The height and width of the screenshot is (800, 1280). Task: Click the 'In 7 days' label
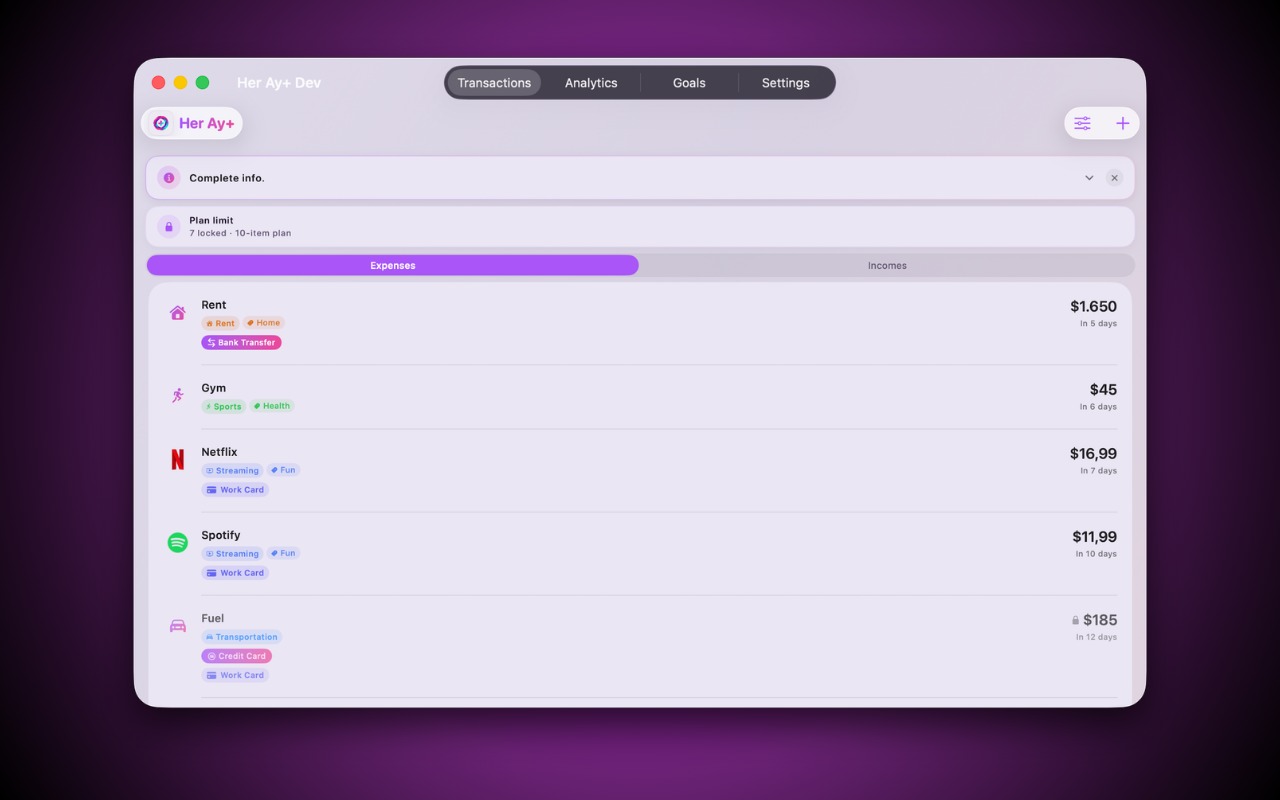(1098, 471)
